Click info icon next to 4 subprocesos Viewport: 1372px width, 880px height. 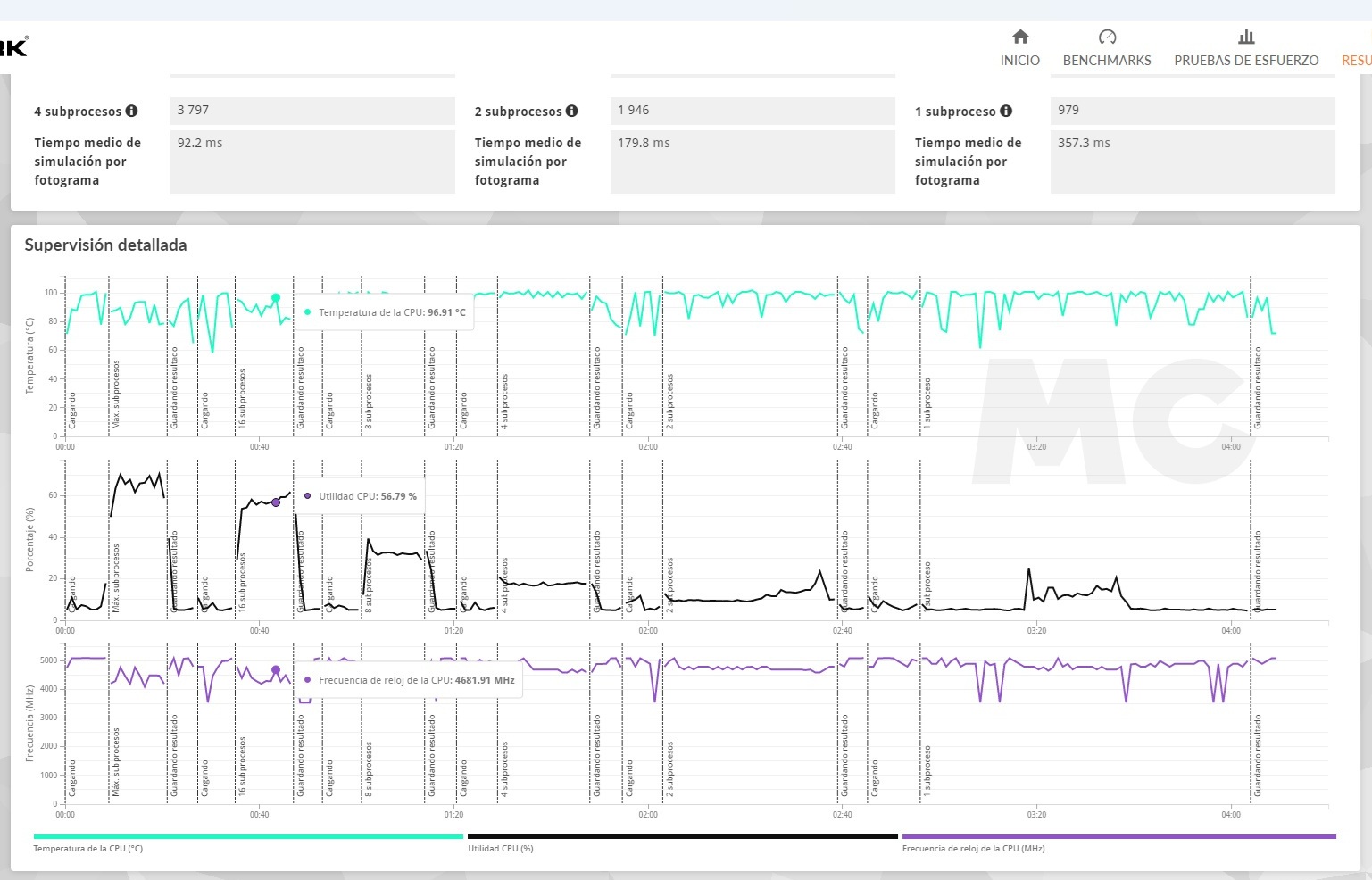(132, 112)
